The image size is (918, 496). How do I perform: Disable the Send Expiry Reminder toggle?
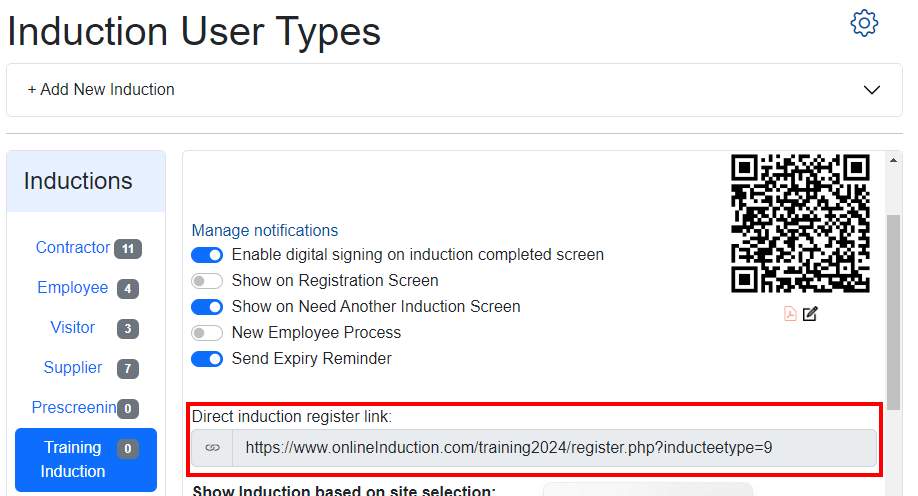click(207, 359)
